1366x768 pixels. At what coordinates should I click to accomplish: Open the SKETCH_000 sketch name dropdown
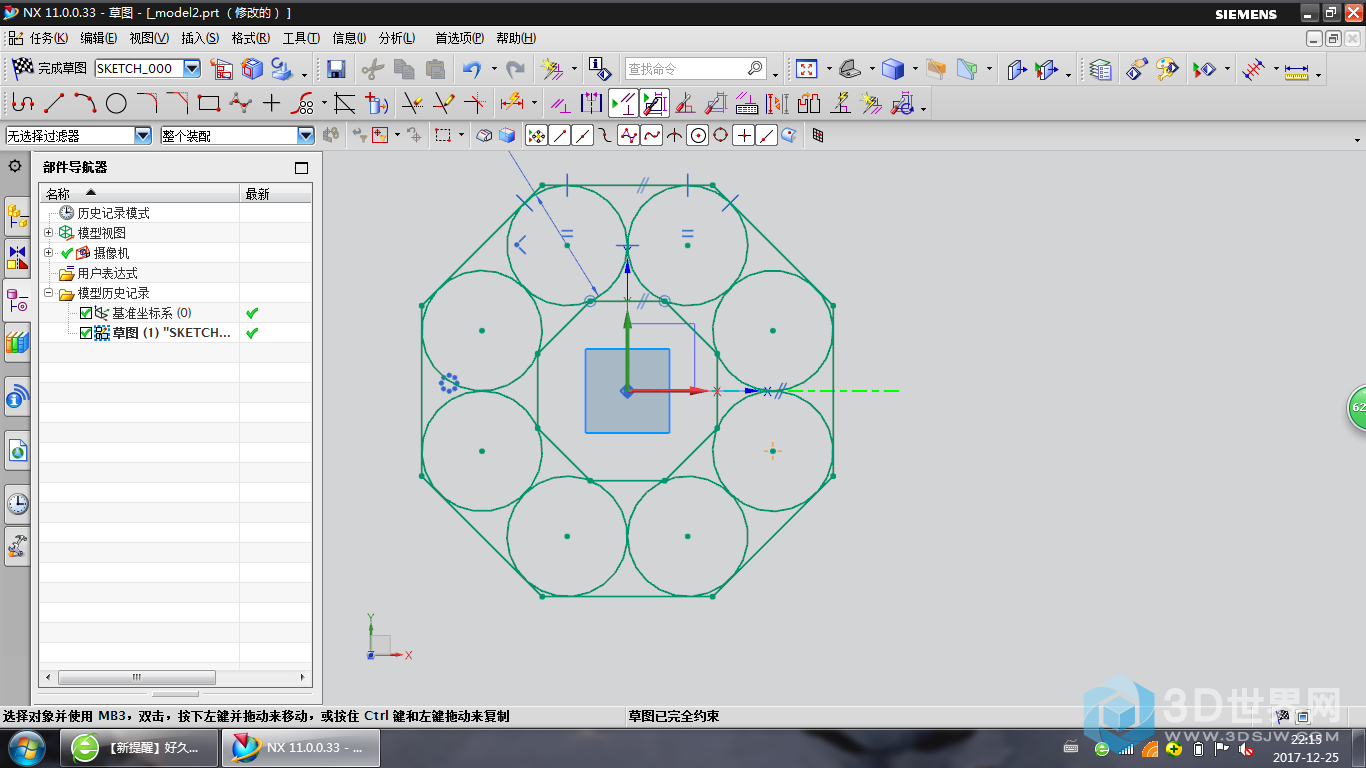(x=191, y=68)
